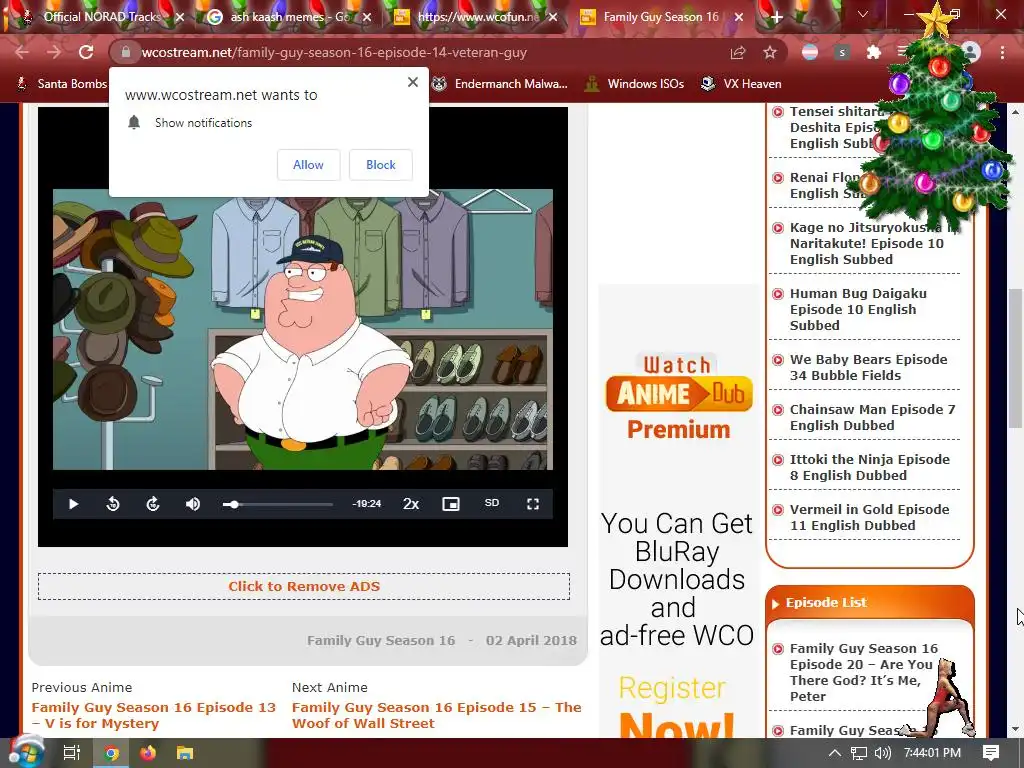Open Ittoki the Ninja Episode 8 link
Screen dimensions: 1024x768
pyautogui.click(x=870, y=468)
